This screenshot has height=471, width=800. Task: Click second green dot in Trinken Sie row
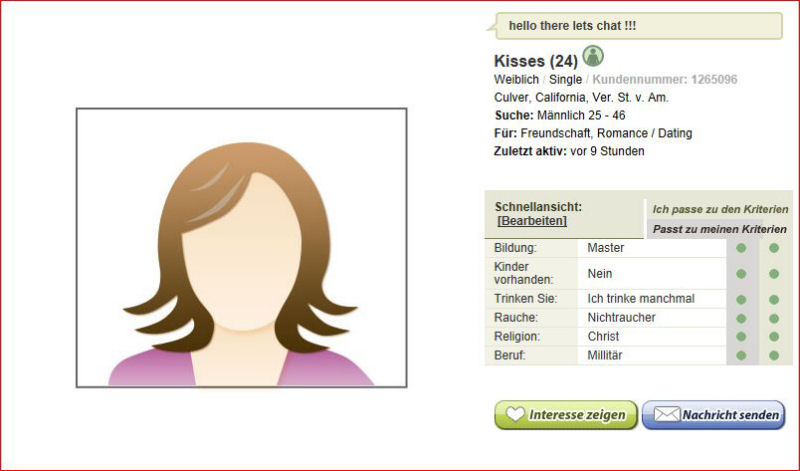[774, 300]
